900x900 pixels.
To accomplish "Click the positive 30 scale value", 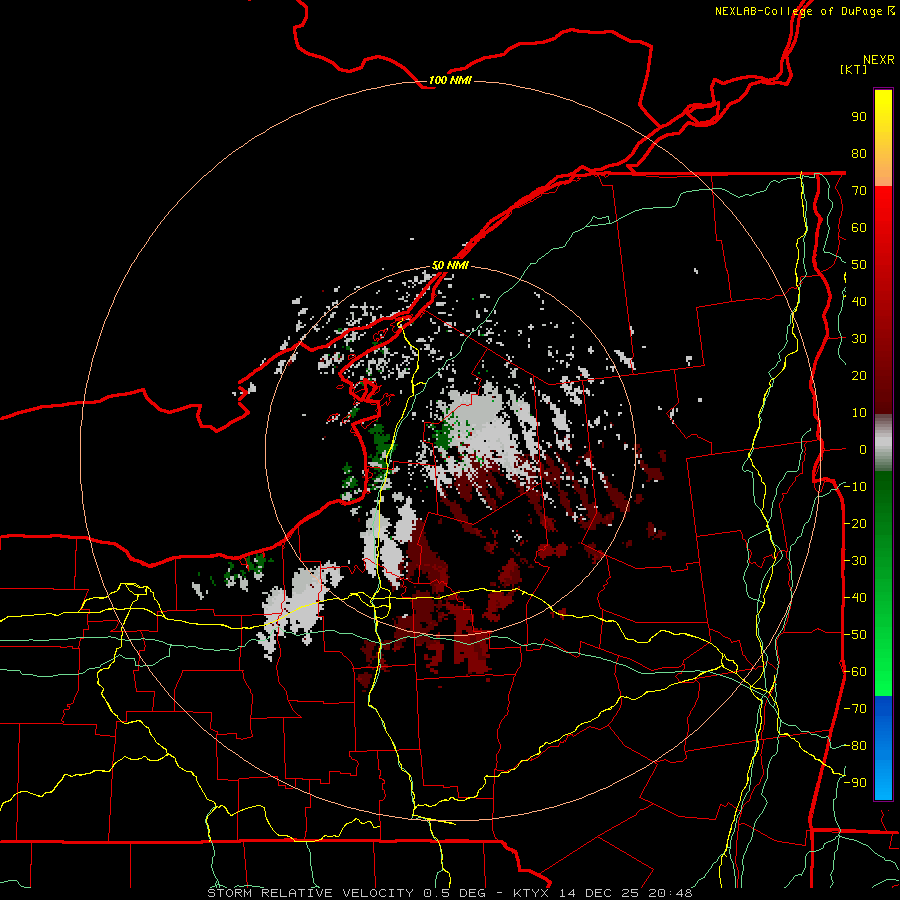I will 859,339.
